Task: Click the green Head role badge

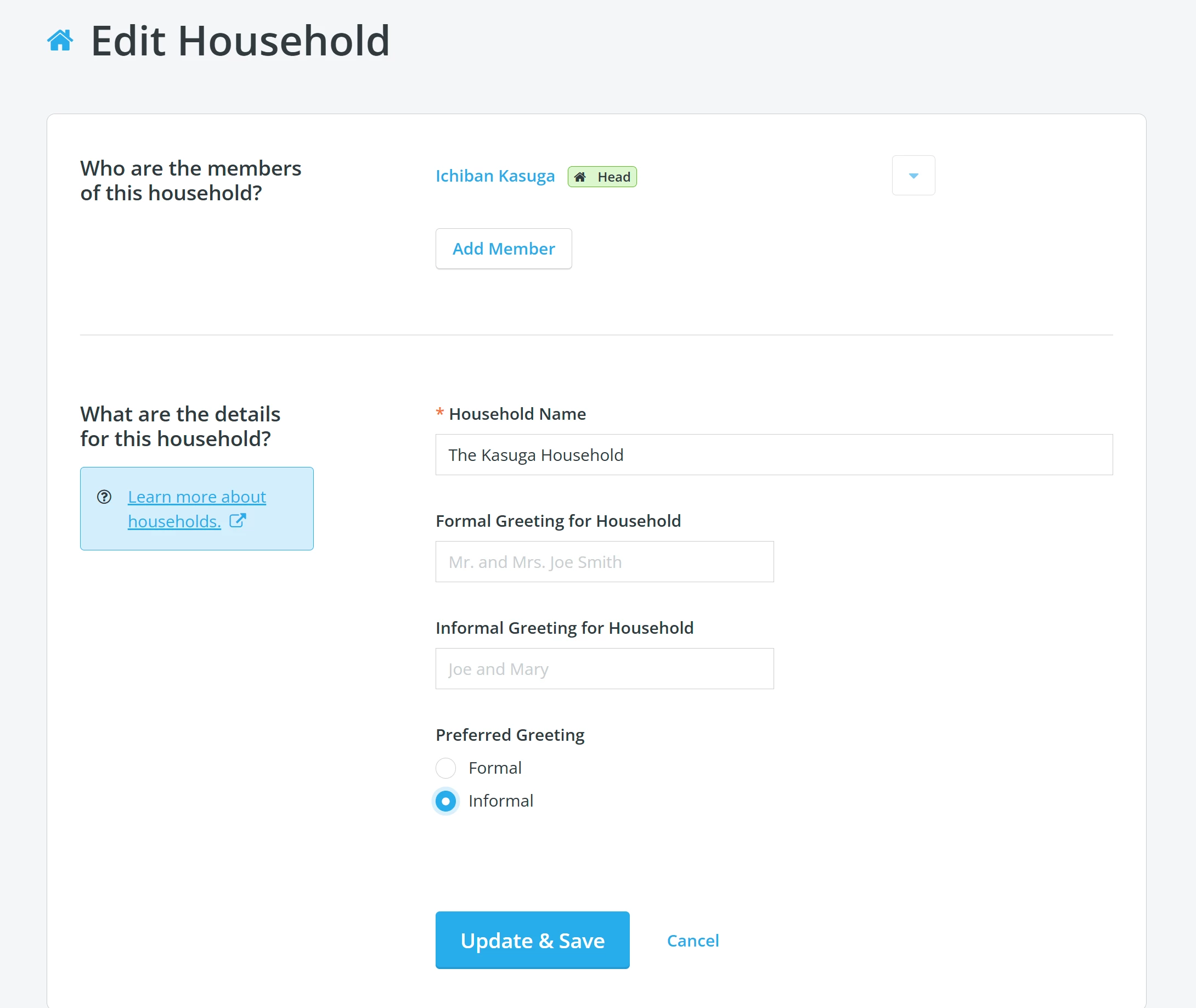Action: [x=602, y=177]
